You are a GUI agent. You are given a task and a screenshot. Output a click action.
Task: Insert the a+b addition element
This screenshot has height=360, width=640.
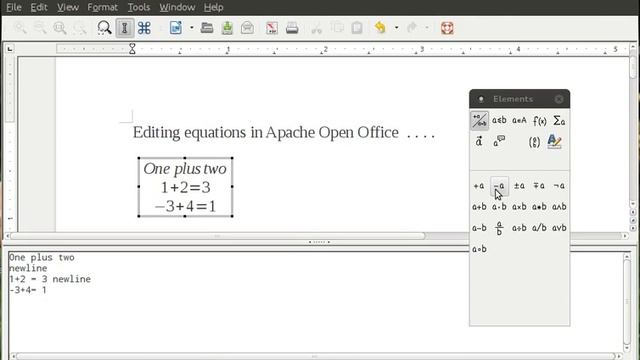click(479, 207)
